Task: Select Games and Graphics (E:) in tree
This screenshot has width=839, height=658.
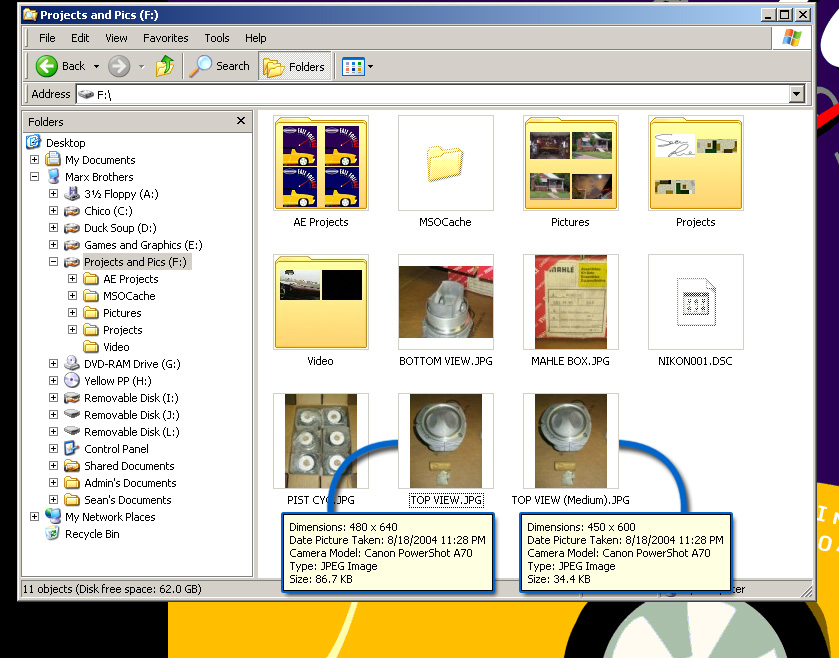Action: point(143,244)
